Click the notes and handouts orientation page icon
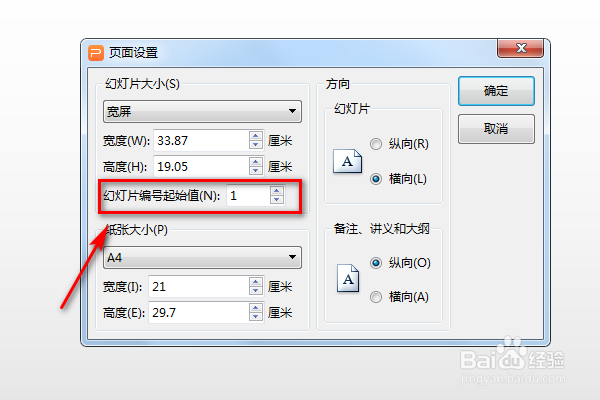Screen dimensions: 600x400 tap(348, 278)
